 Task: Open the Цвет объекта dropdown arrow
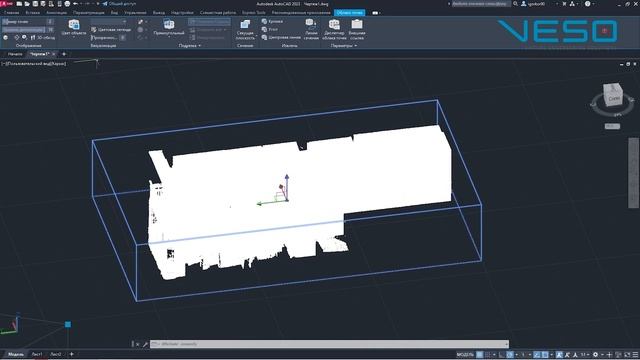coord(74,37)
